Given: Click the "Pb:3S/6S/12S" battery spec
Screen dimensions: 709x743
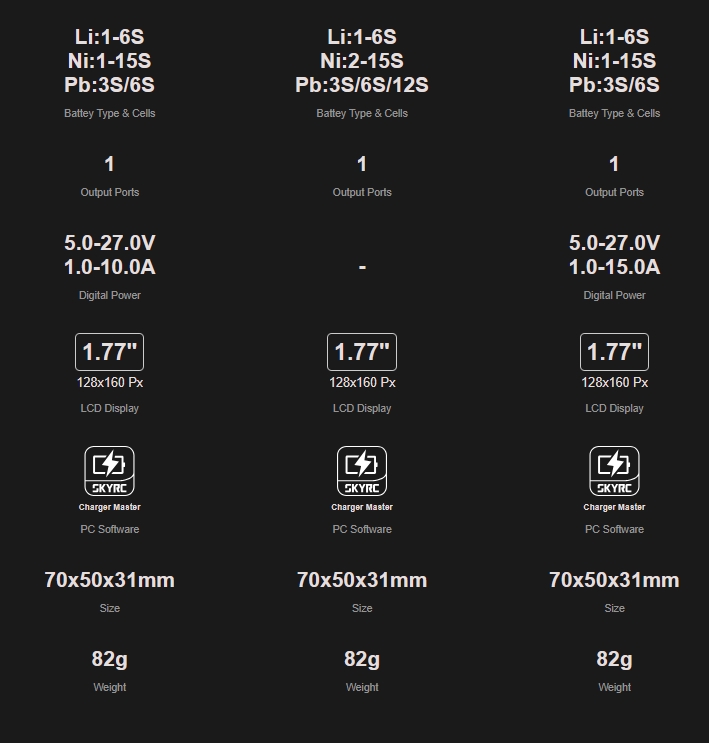Looking at the screenshot, I should (362, 86).
